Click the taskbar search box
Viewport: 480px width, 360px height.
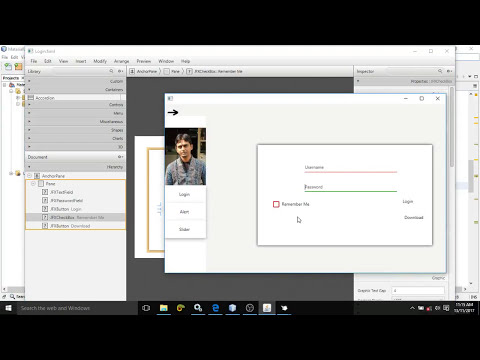click(77, 308)
